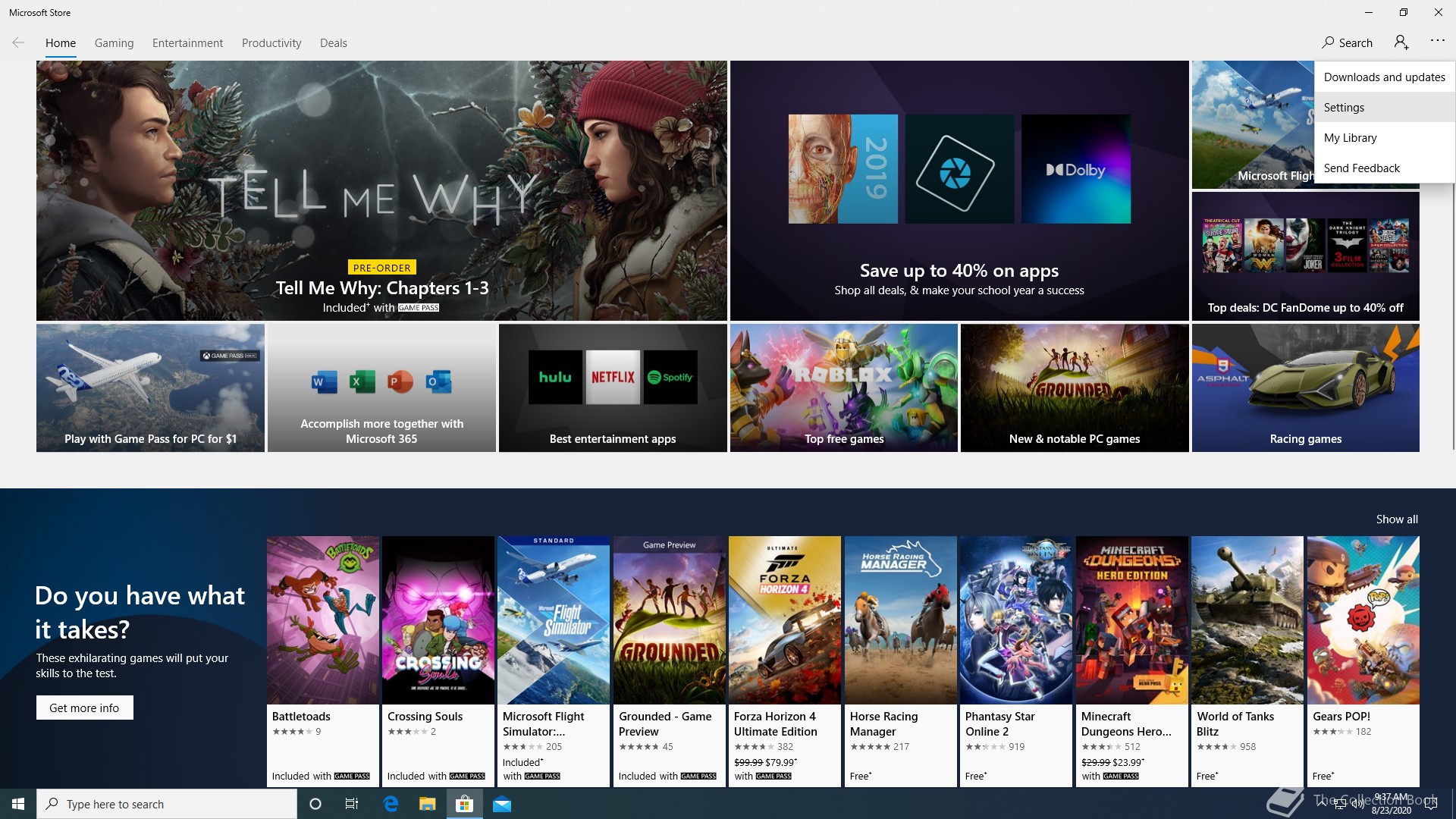This screenshot has height=819, width=1456.
Task: Open the Spotify logo tile
Action: pyautogui.click(x=670, y=377)
